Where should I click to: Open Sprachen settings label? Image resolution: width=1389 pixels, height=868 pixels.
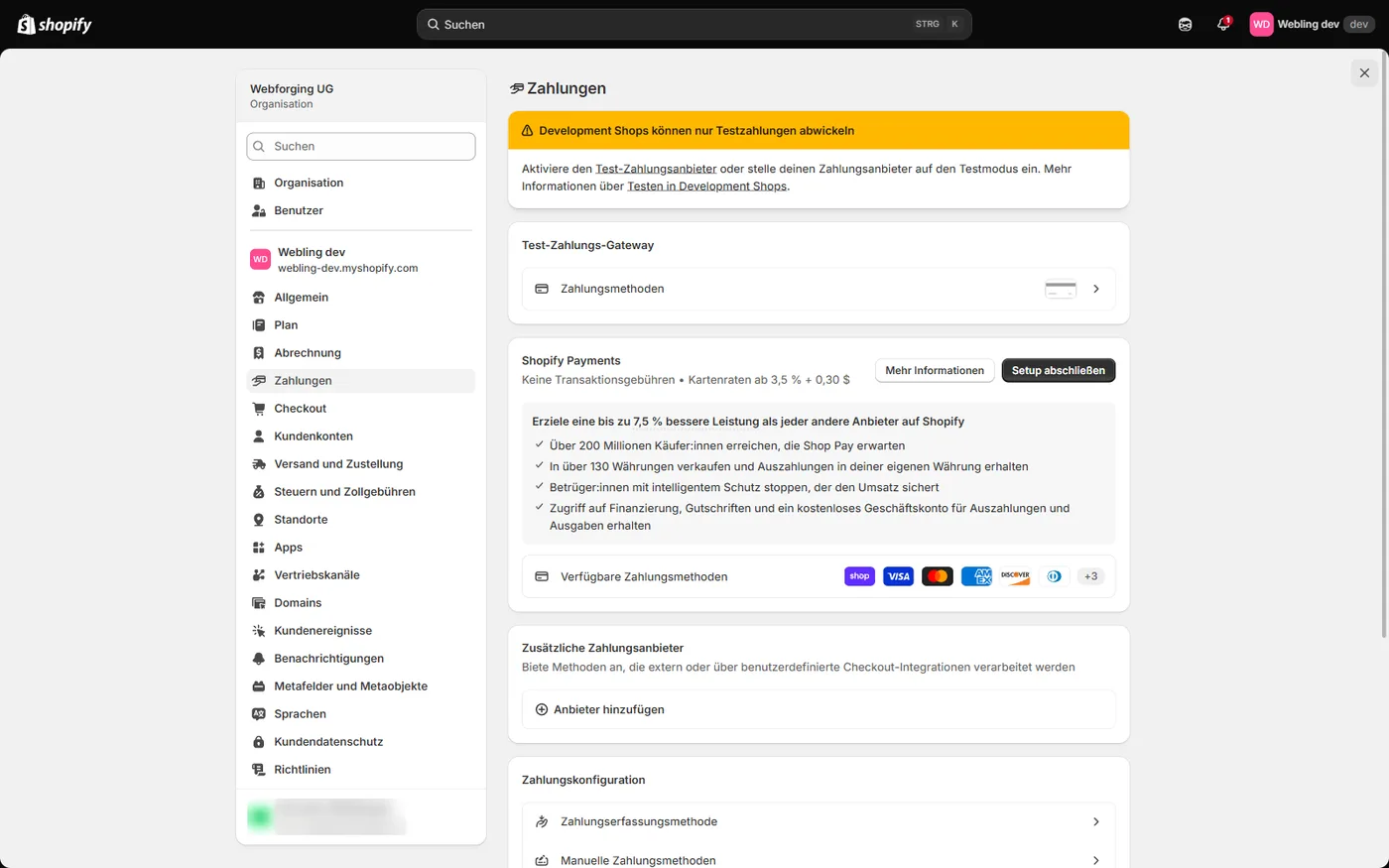tap(300, 714)
